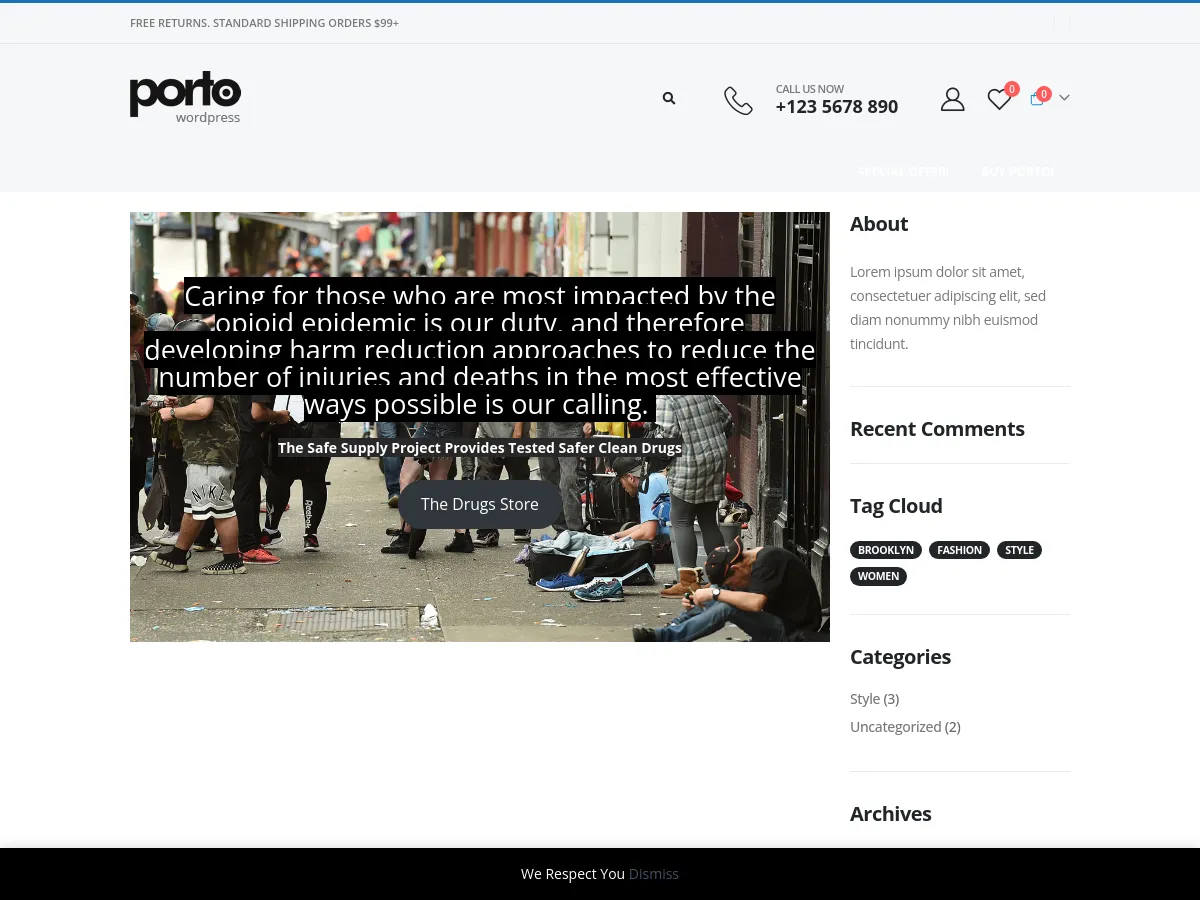The height and width of the screenshot is (900, 1200).
Task: Dismiss the We Respect You notice
Action: [654, 873]
